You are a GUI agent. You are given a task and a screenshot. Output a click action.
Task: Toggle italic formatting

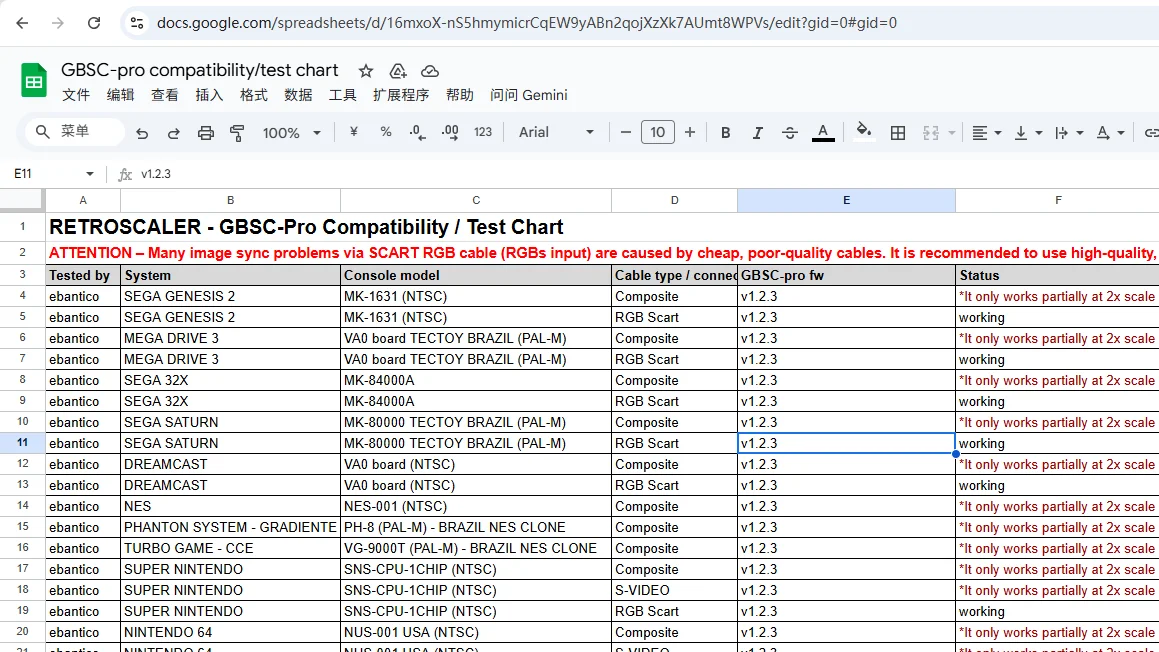click(757, 133)
